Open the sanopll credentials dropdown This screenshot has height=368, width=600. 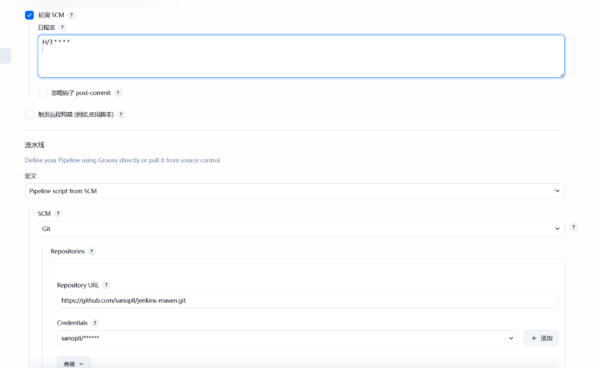coord(287,338)
